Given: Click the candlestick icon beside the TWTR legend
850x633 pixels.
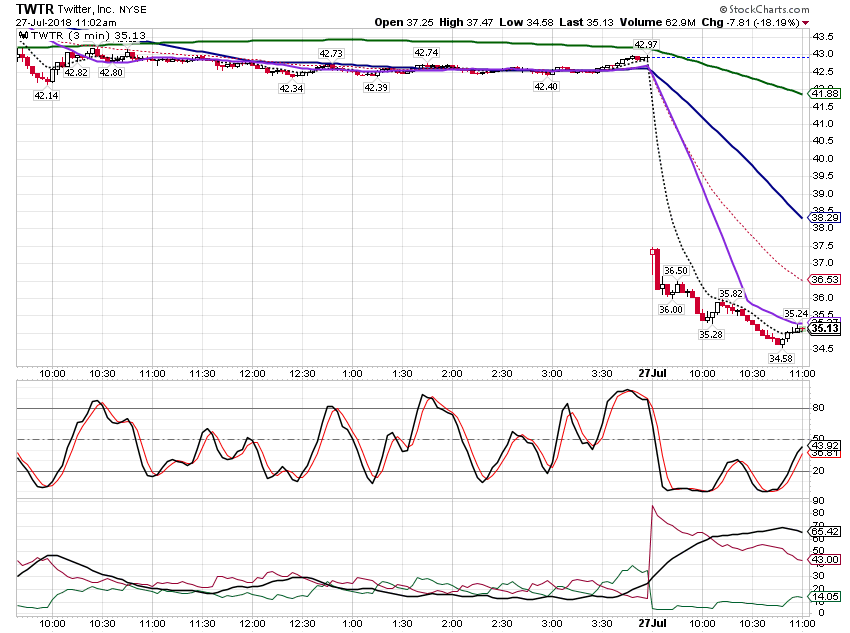Looking at the screenshot, I should [x=23, y=36].
